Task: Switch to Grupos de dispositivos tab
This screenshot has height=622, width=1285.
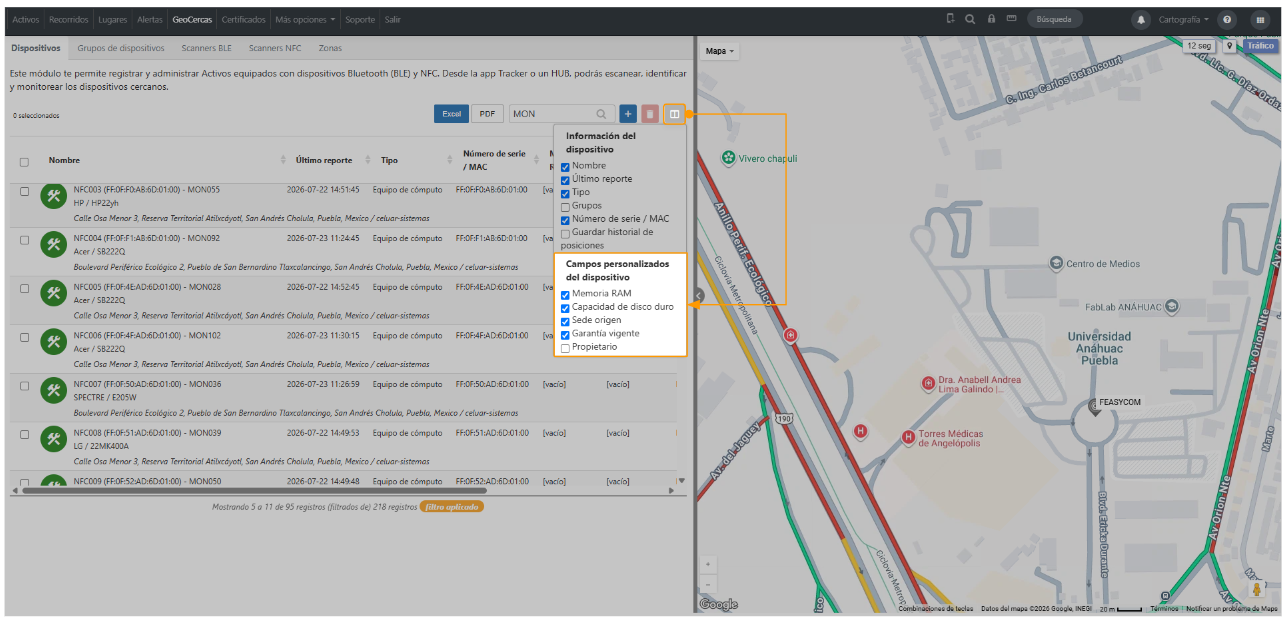Action: (121, 48)
